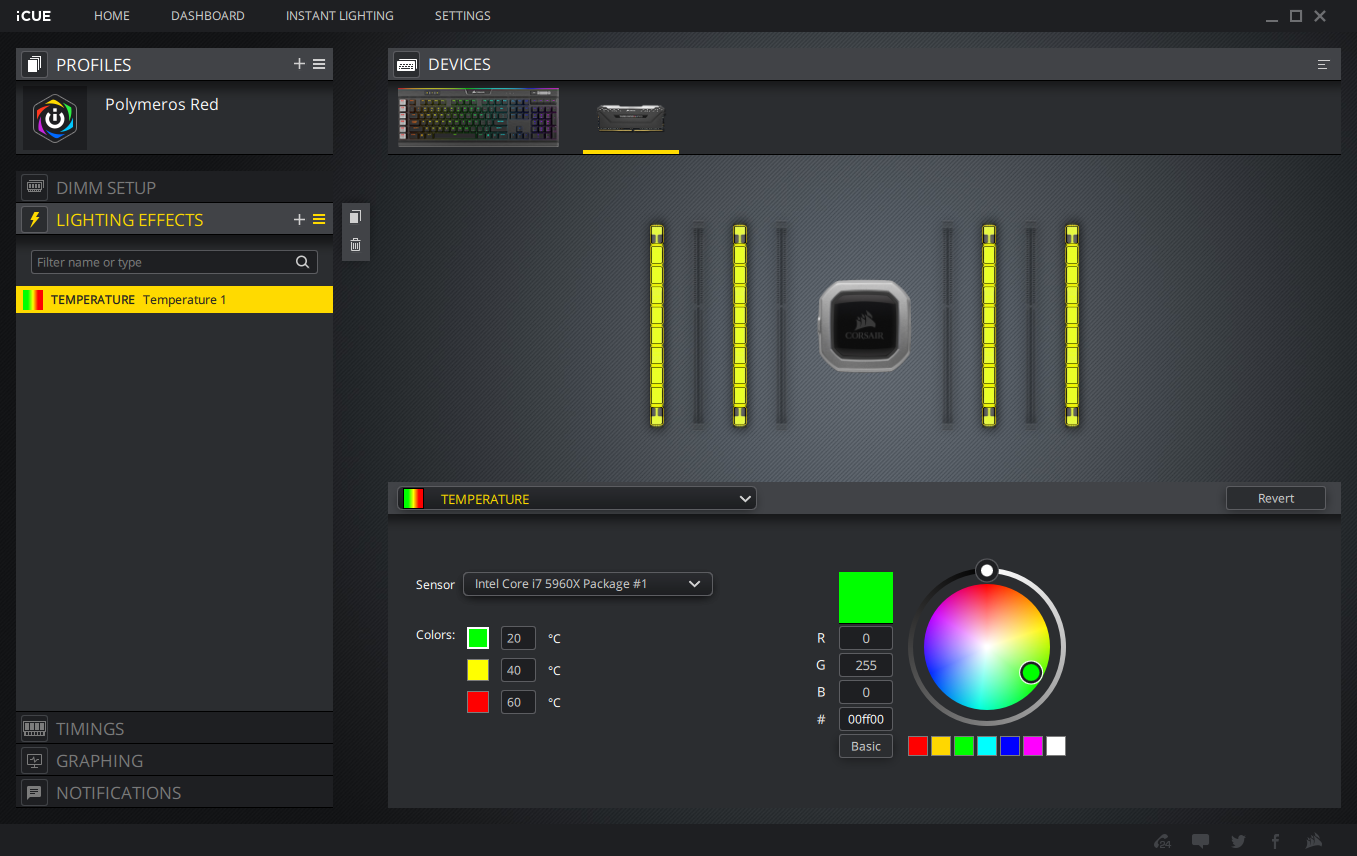This screenshot has height=856, width=1357.
Task: Click the Facebook icon in footer
Action: tap(1275, 841)
